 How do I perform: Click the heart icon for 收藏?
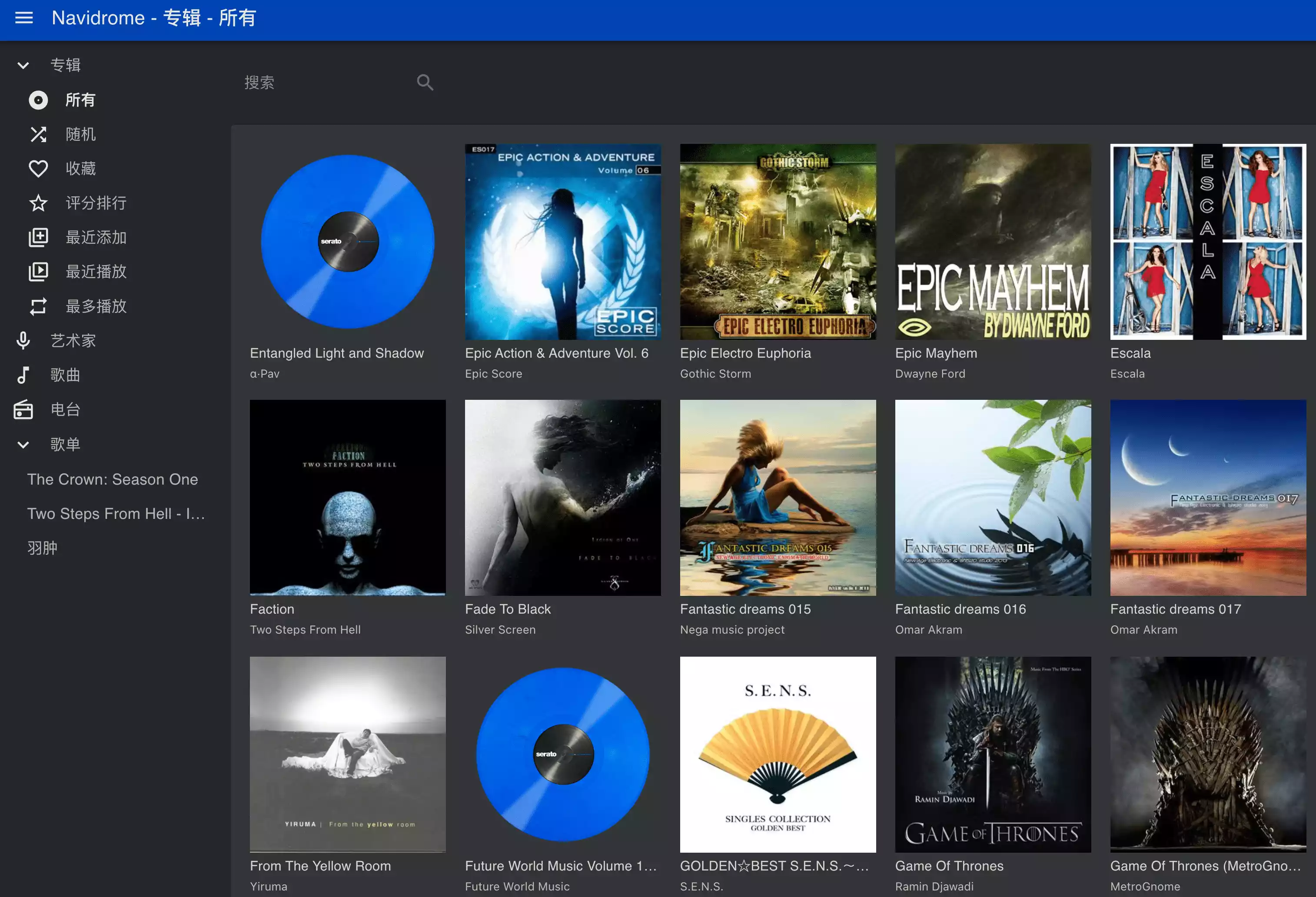[38, 169]
